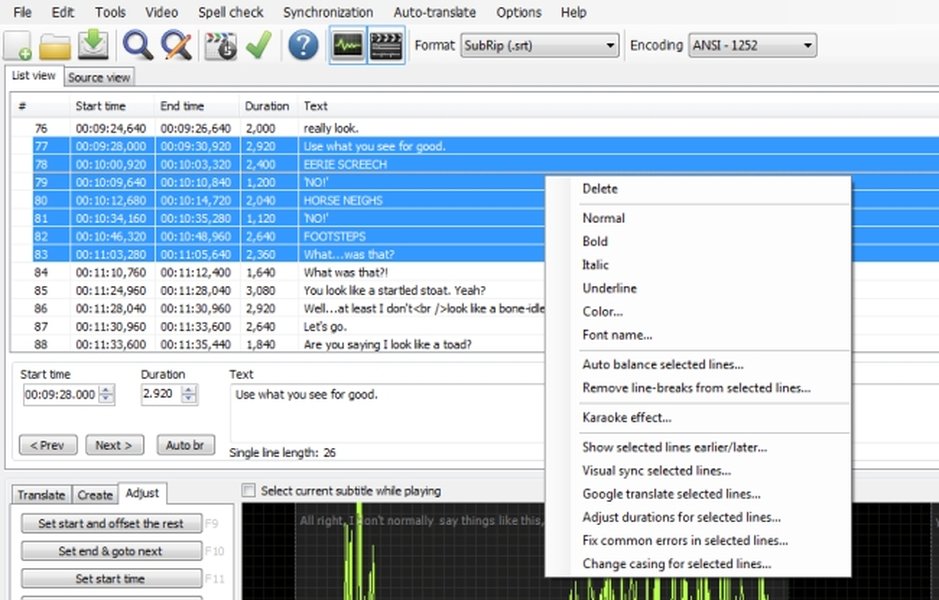The image size is (939, 600).
Task: Open the Tools menu
Action: (x=110, y=12)
